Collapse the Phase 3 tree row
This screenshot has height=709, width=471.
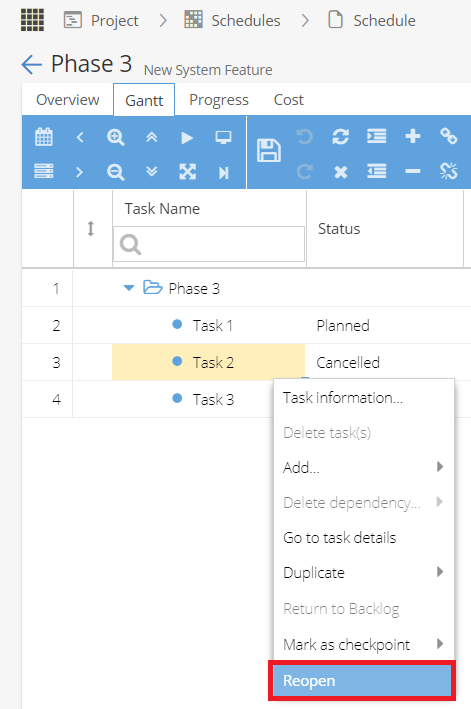(x=129, y=288)
